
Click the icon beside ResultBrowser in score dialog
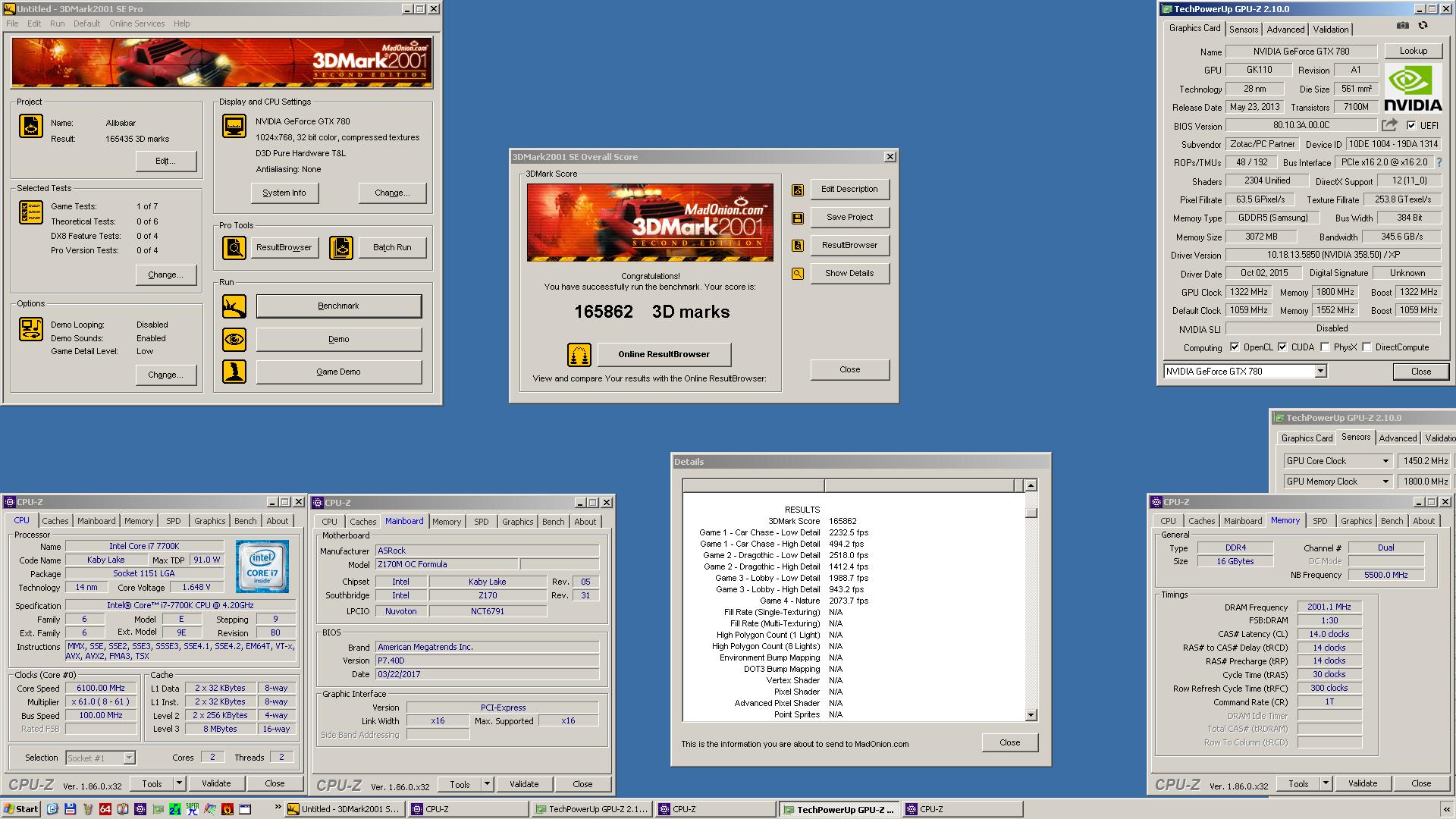click(798, 246)
